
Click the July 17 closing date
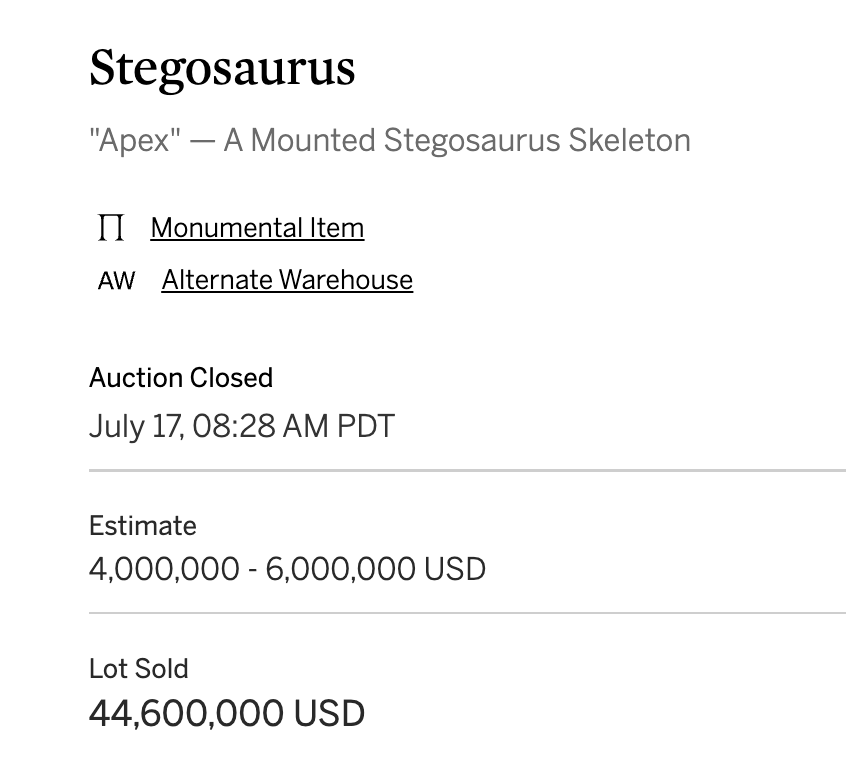coord(136,426)
